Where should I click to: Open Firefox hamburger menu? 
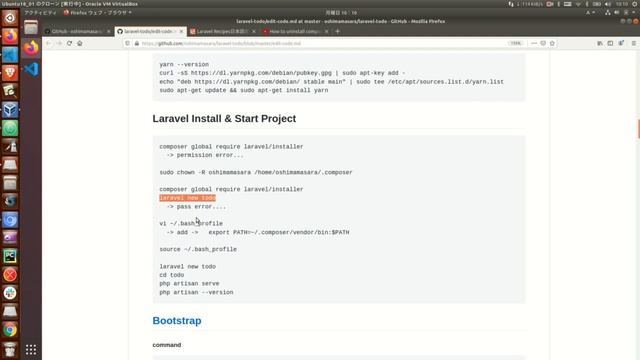click(x=633, y=43)
